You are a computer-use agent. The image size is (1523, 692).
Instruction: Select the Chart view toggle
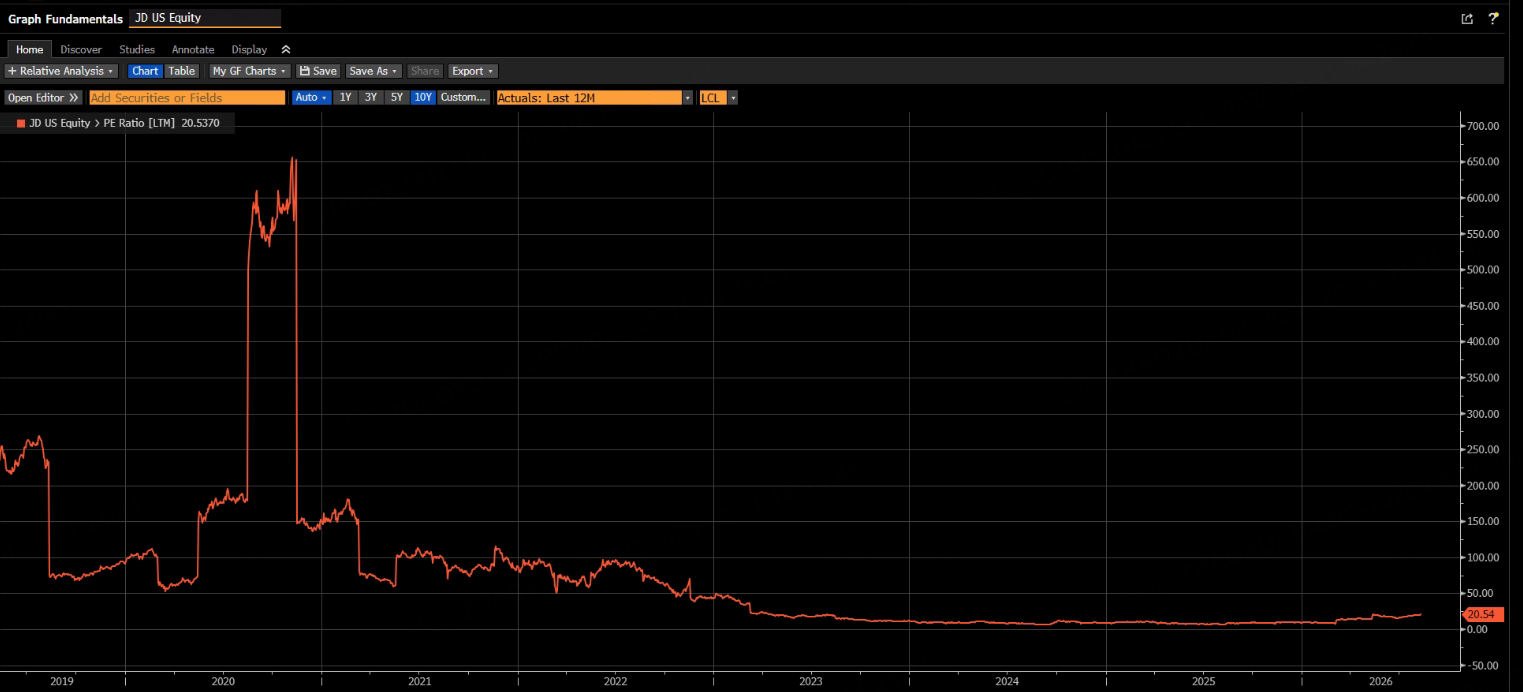(145, 71)
